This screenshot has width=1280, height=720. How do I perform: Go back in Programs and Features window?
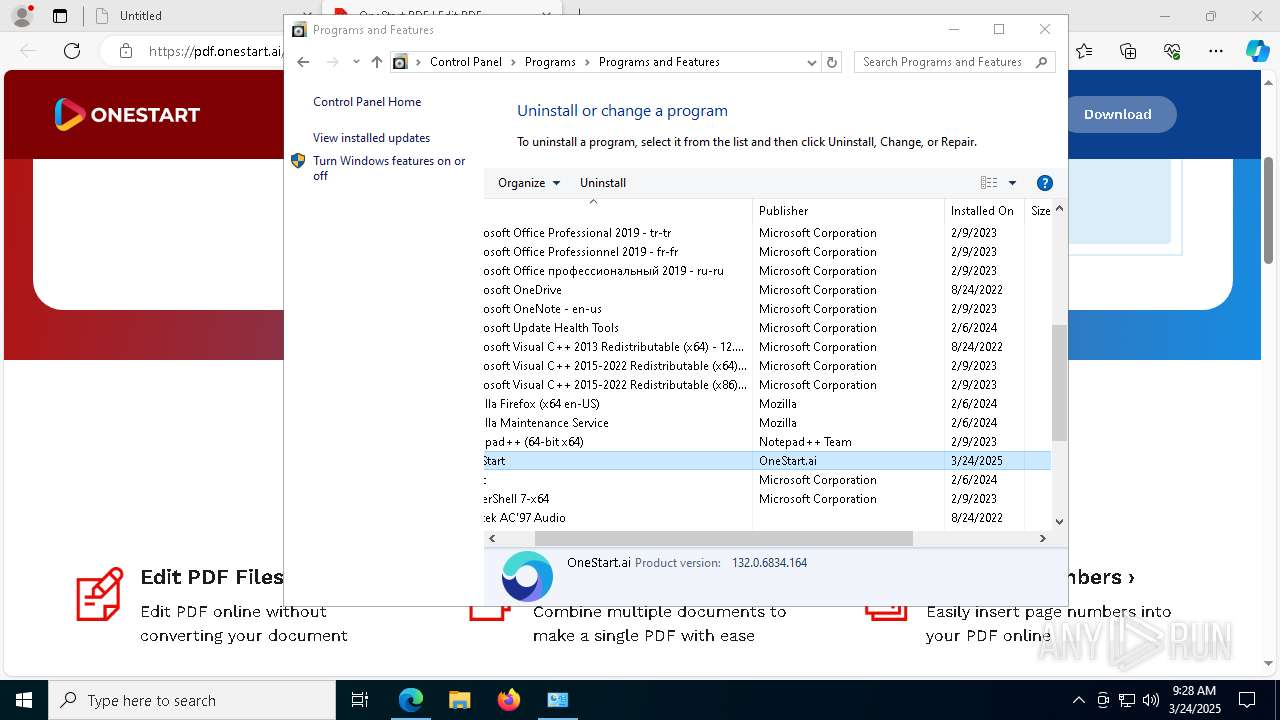point(303,62)
